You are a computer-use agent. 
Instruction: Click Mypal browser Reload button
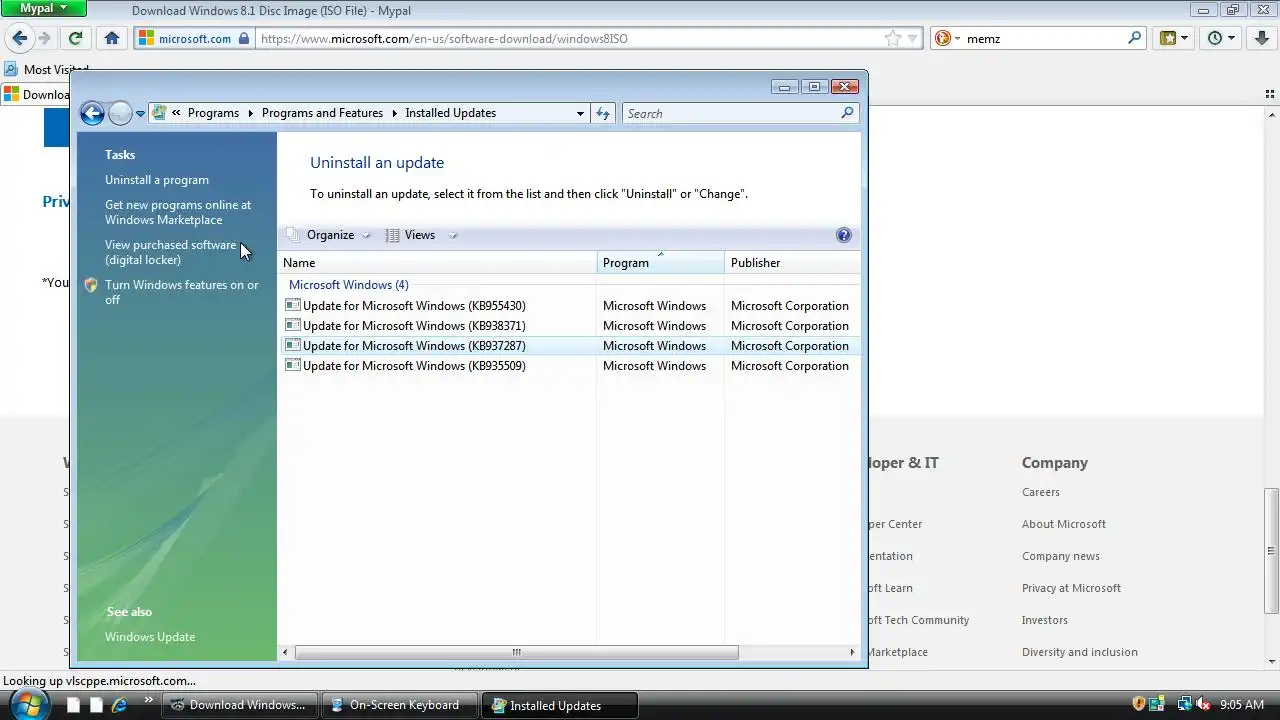click(x=75, y=38)
